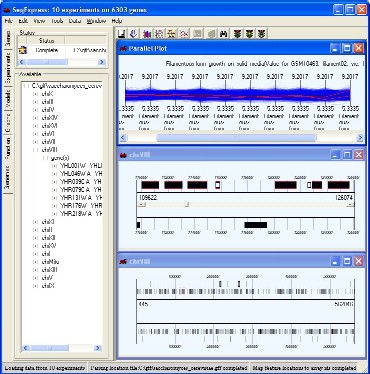The image size is (370, 374).
Task: Open the Tools menu
Action: [x=57, y=21]
